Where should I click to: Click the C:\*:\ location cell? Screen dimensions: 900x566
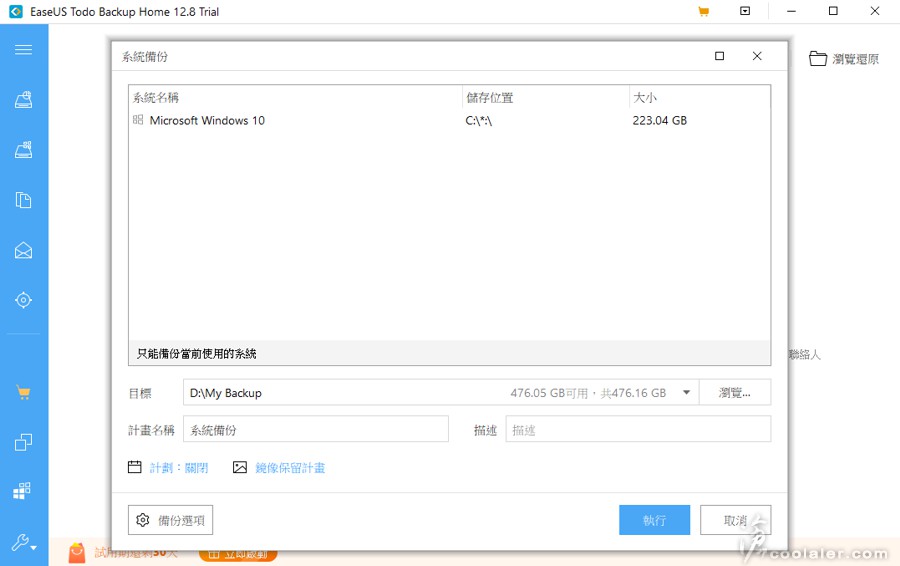coord(479,121)
